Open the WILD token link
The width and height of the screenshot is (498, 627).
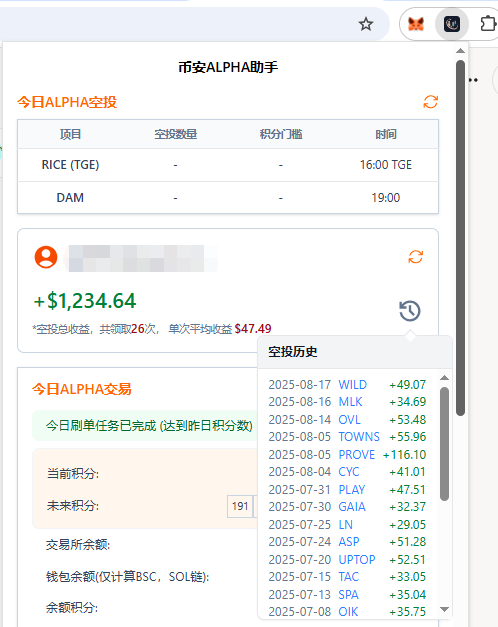(x=352, y=385)
